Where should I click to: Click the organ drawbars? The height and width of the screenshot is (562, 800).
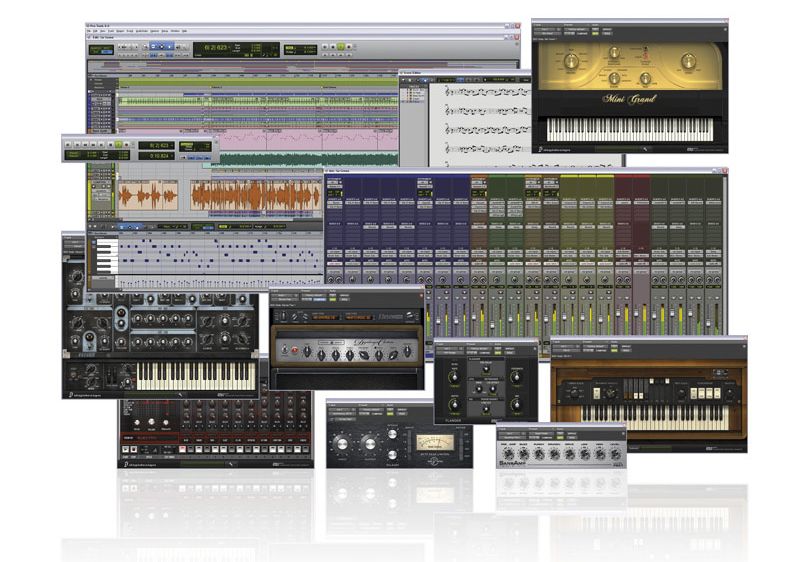click(646, 390)
